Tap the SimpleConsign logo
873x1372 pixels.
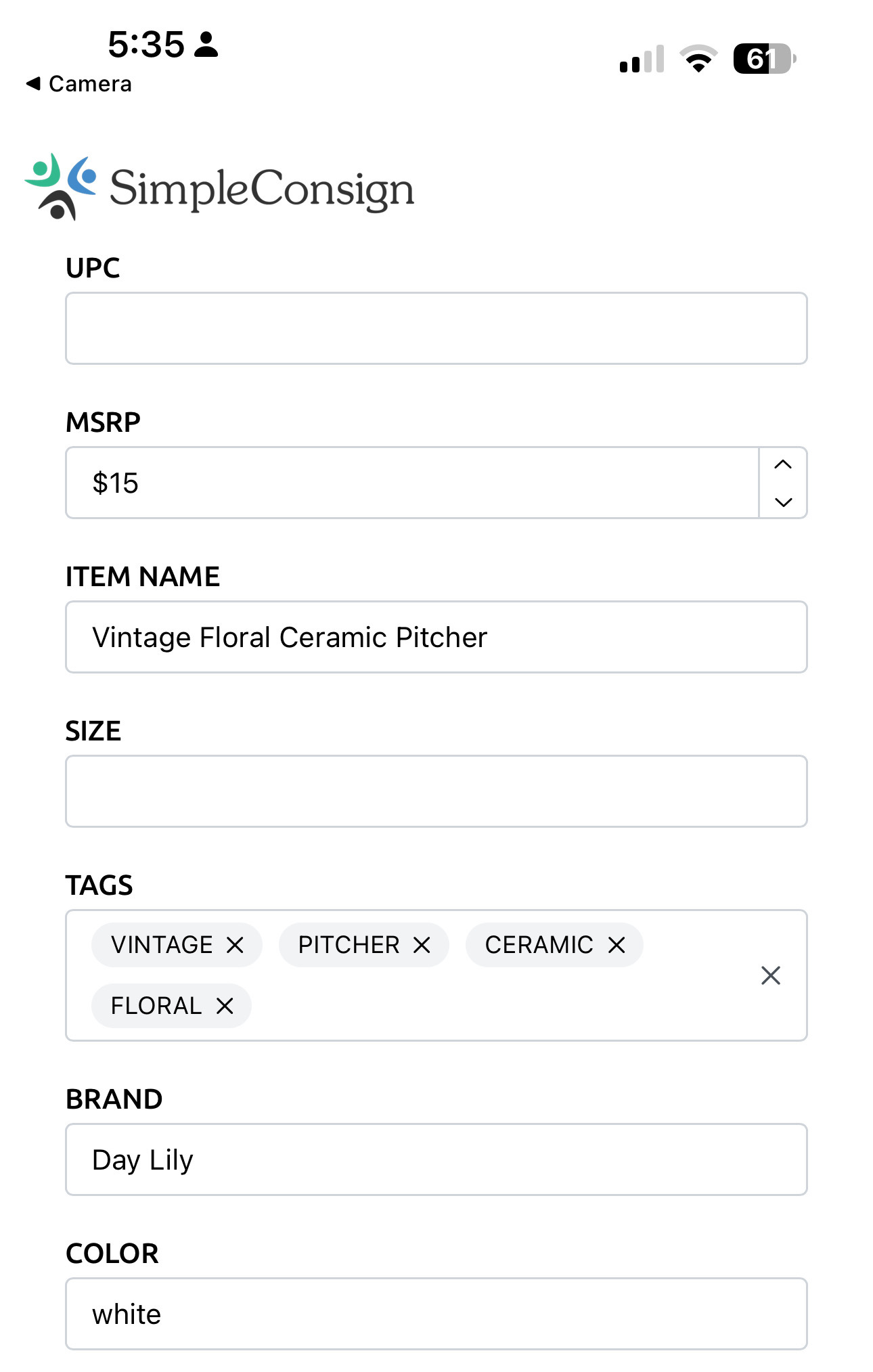pos(220,187)
